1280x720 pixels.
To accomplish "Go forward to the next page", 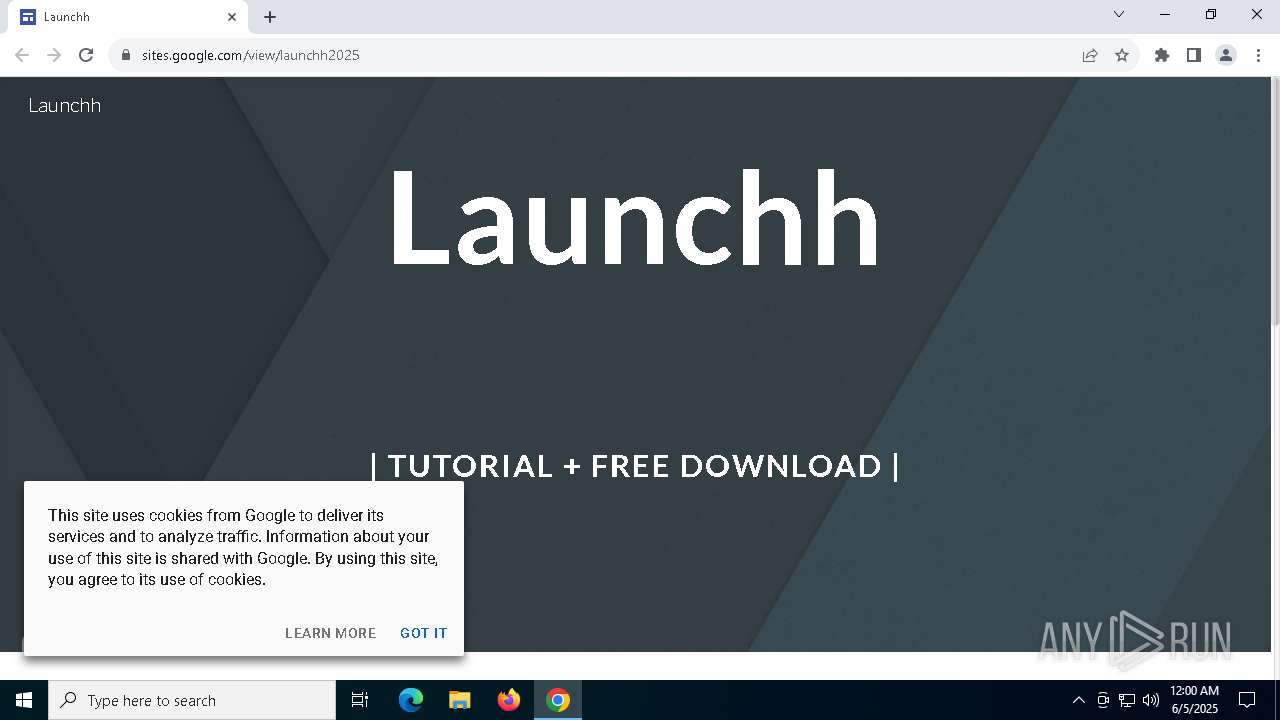I will point(54,55).
